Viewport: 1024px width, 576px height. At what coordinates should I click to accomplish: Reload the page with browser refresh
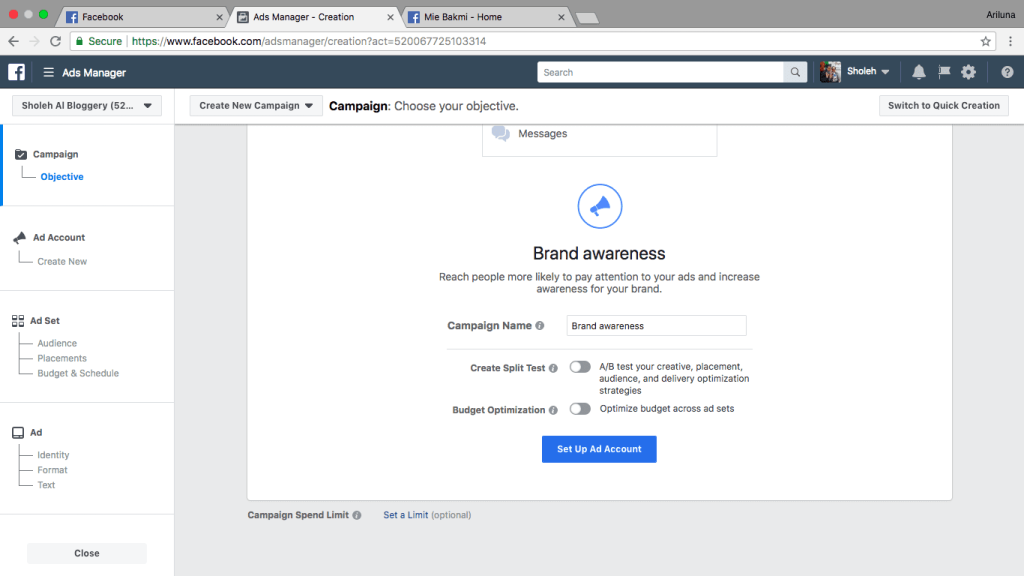[56, 41]
